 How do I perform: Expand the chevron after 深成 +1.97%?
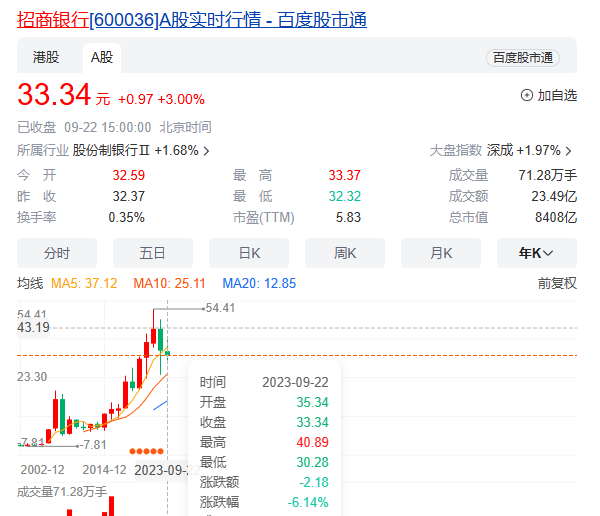pyautogui.click(x=568, y=151)
